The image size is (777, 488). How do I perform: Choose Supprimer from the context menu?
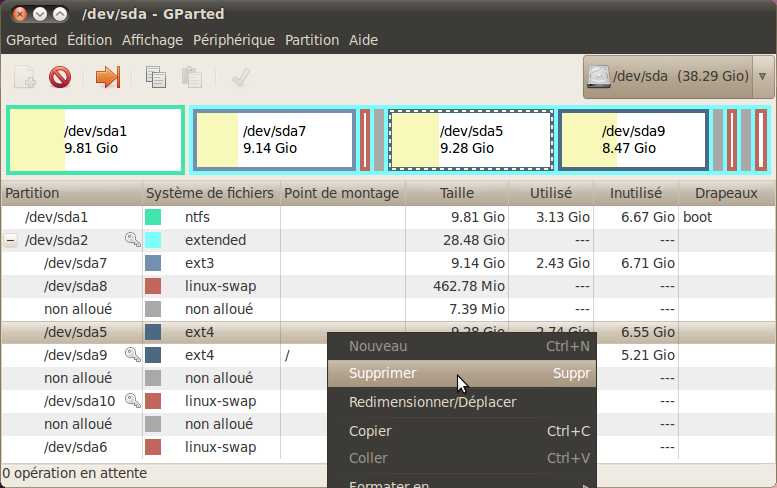383,373
